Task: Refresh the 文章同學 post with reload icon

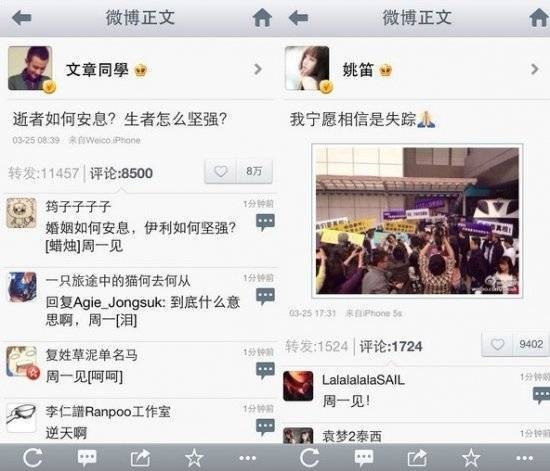Action: point(33,458)
